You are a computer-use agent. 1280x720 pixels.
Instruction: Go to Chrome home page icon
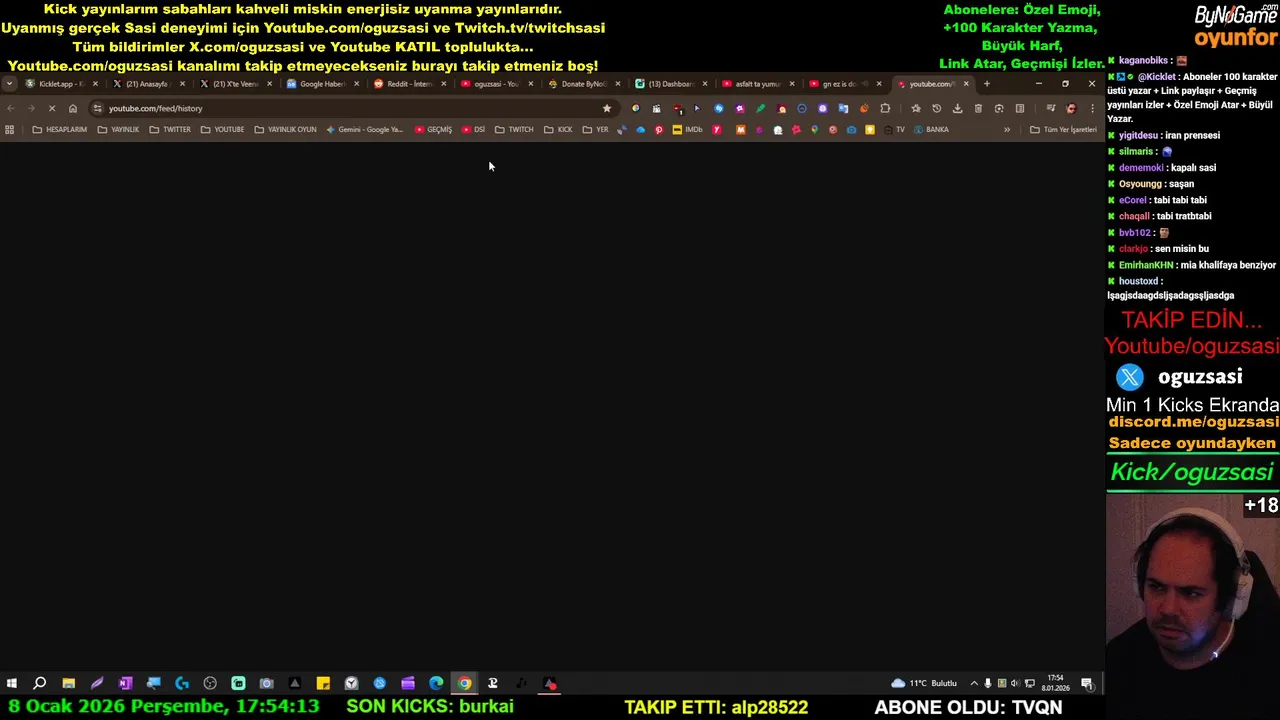click(73, 108)
